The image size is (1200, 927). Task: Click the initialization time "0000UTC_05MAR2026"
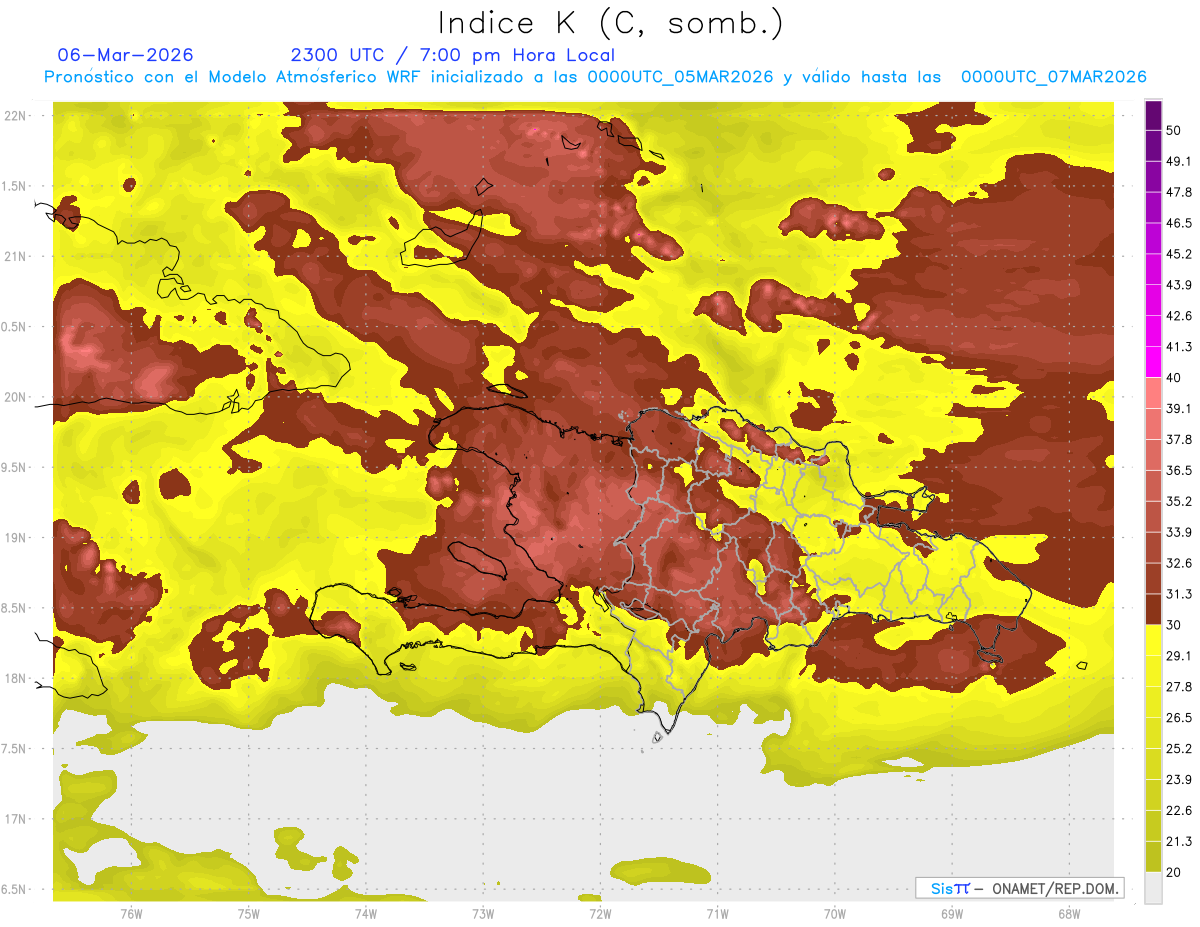click(680, 77)
